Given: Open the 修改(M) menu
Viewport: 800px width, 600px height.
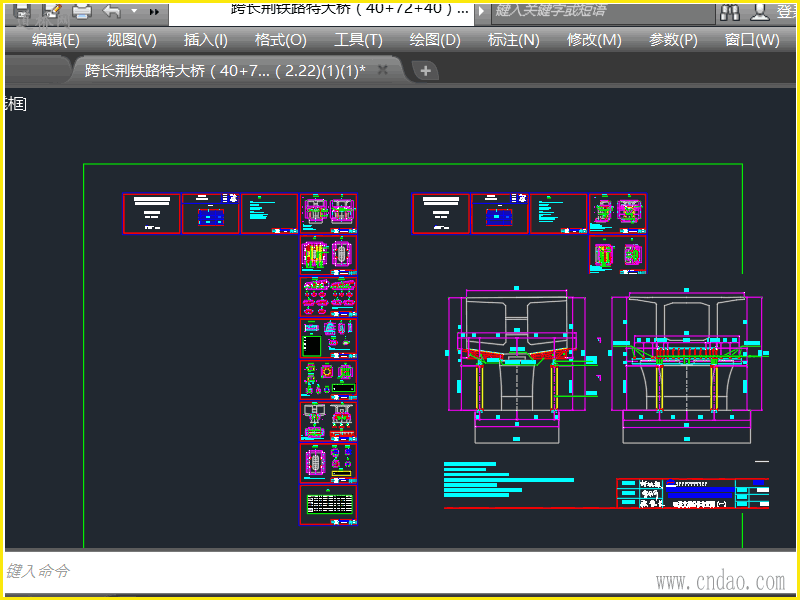Looking at the screenshot, I should tap(594, 40).
